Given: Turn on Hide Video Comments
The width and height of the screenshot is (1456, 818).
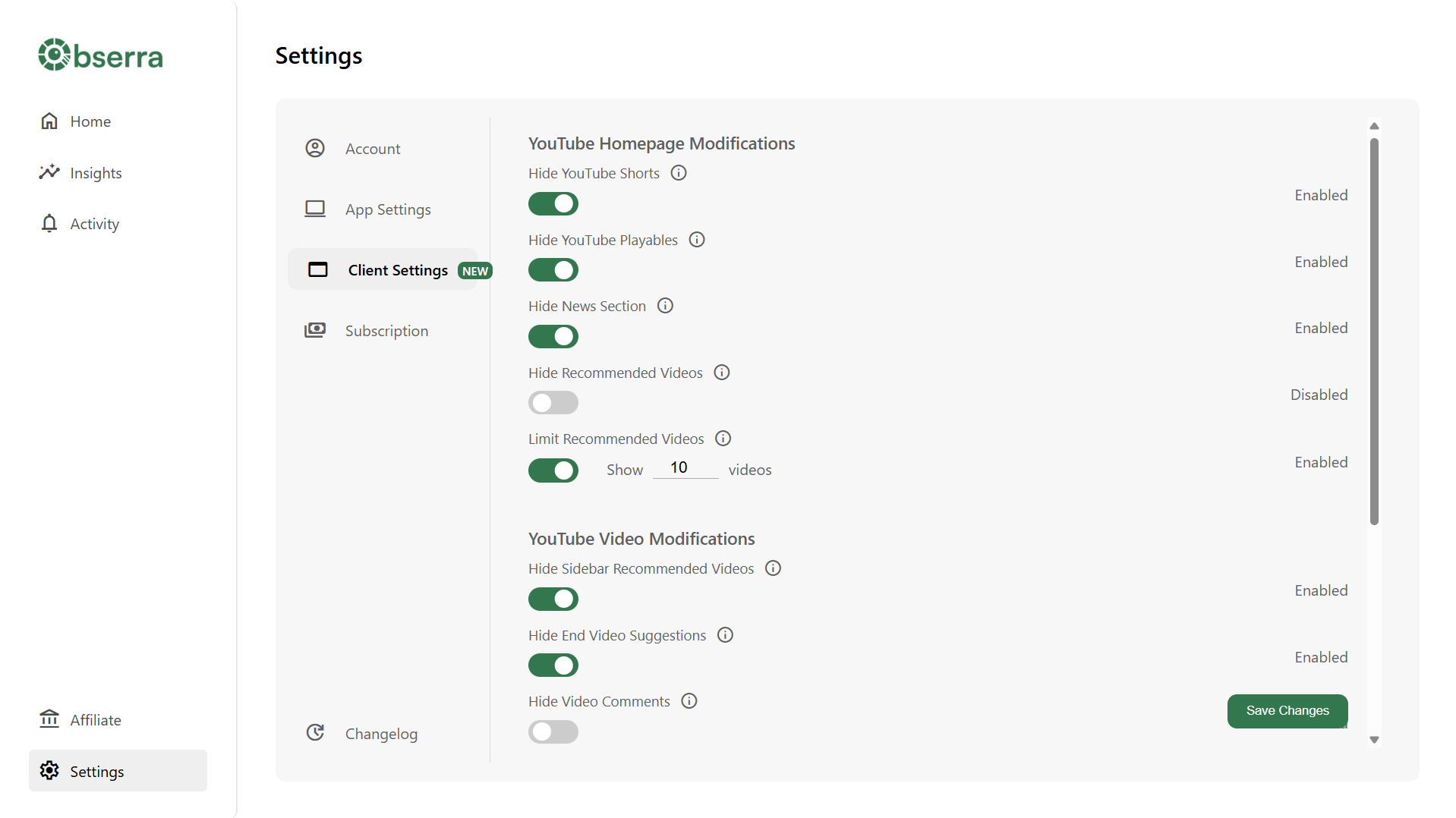Looking at the screenshot, I should (x=553, y=731).
